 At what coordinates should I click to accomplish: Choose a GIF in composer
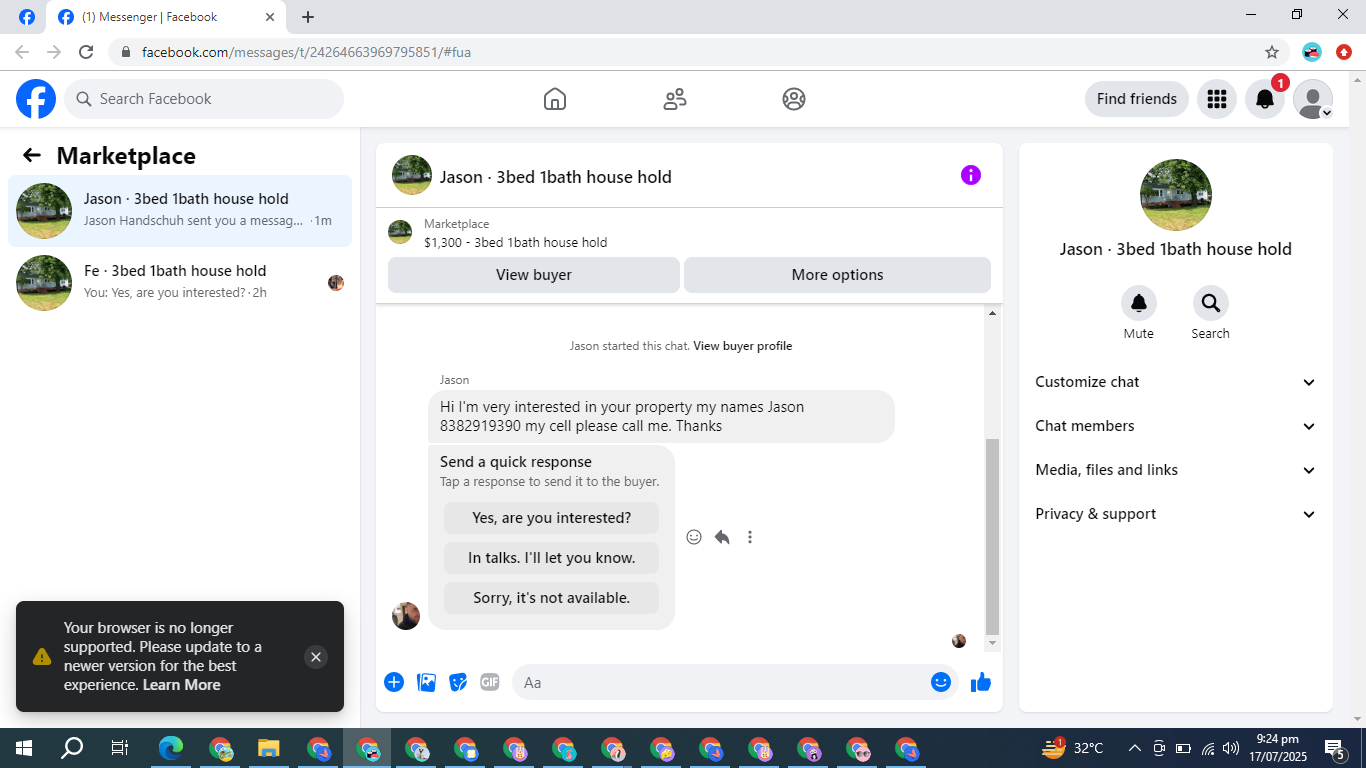coord(490,682)
